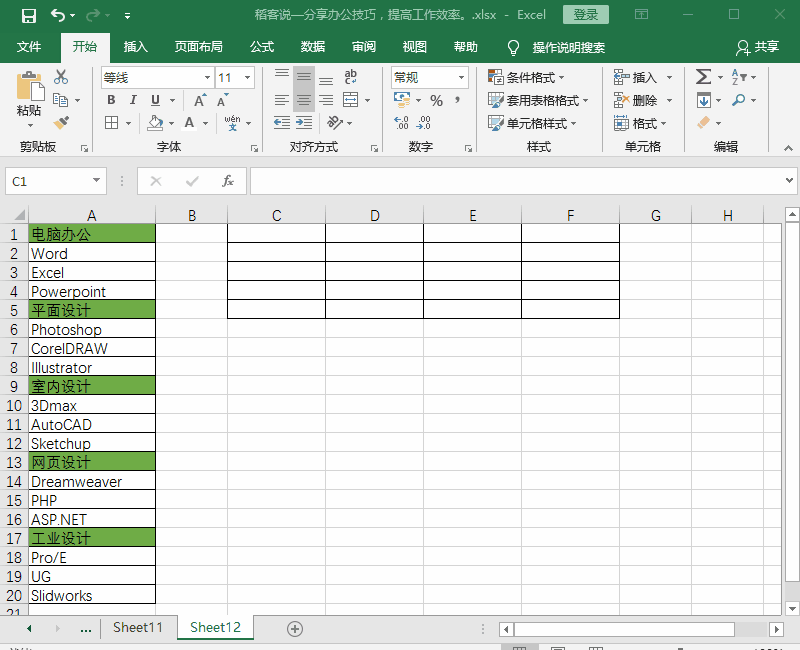Image resolution: width=800 pixels, height=650 pixels.
Task: Click the Comma Style icon
Action: [458, 100]
